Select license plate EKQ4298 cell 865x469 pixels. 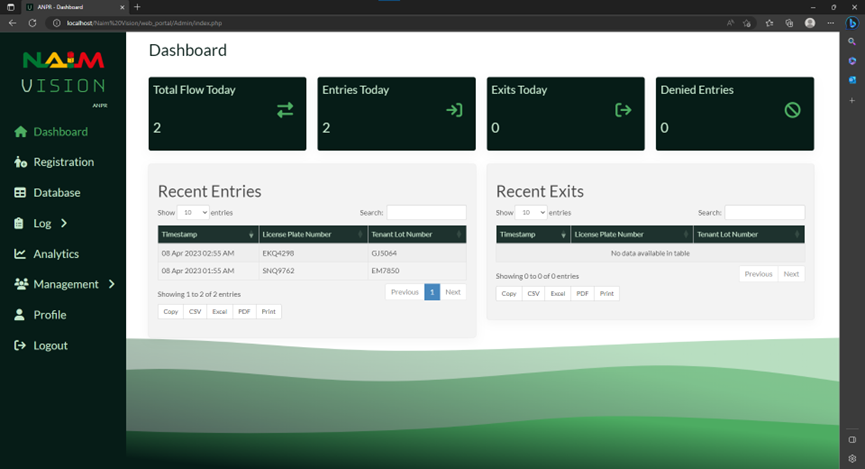pyautogui.click(x=313, y=253)
